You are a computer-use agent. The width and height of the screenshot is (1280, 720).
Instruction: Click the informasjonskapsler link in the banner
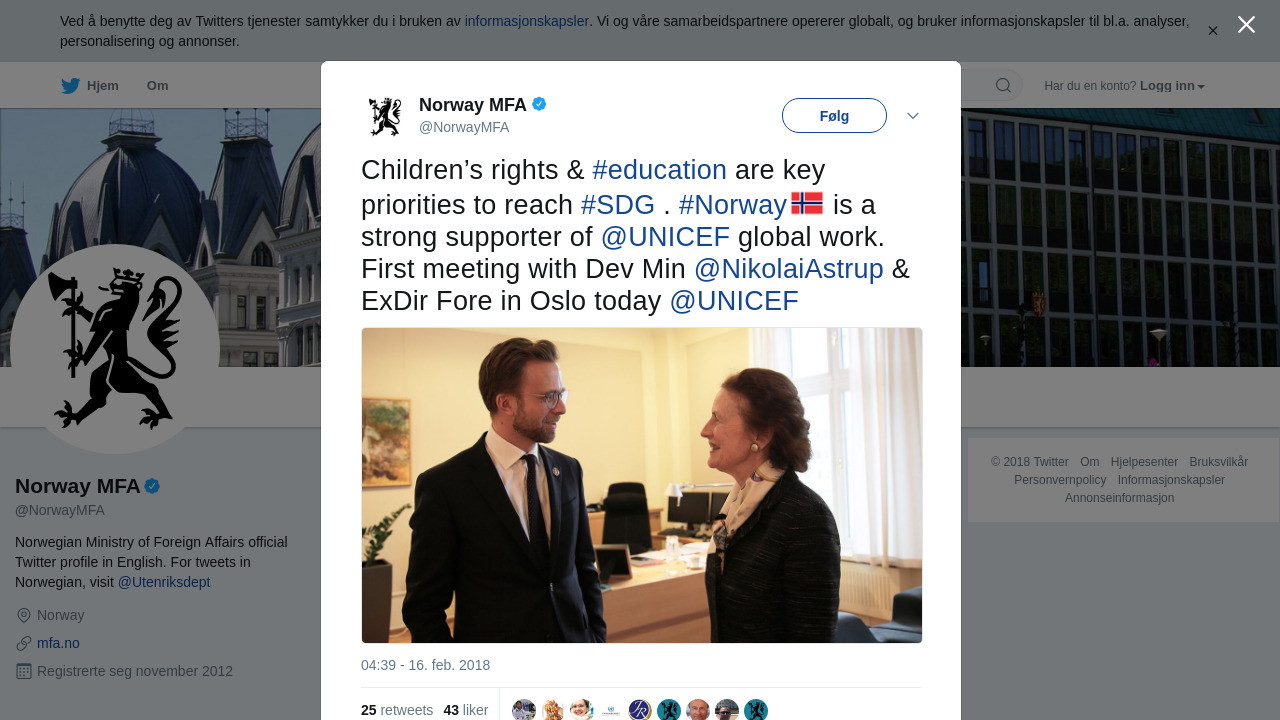526,21
